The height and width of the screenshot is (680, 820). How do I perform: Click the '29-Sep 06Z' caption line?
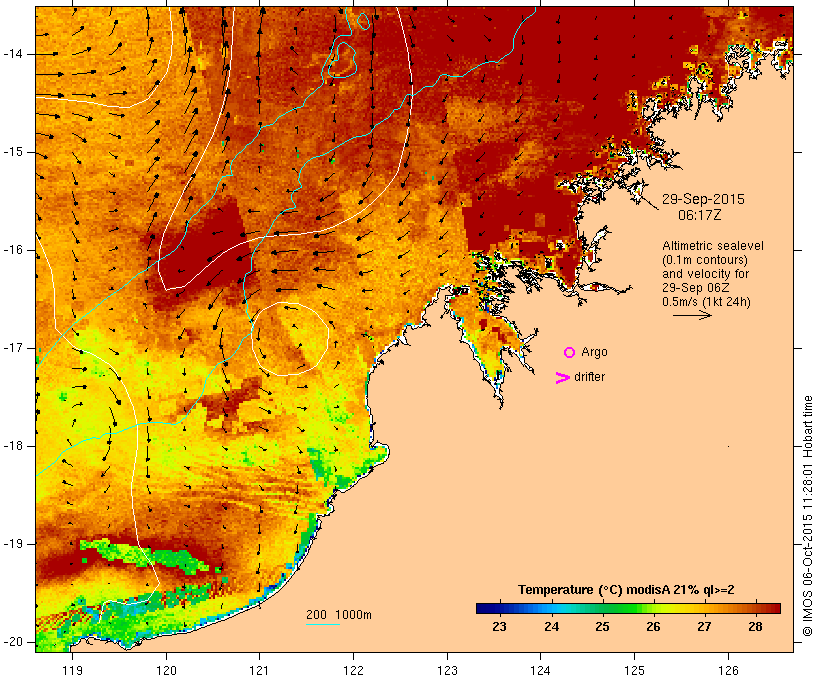696,288
